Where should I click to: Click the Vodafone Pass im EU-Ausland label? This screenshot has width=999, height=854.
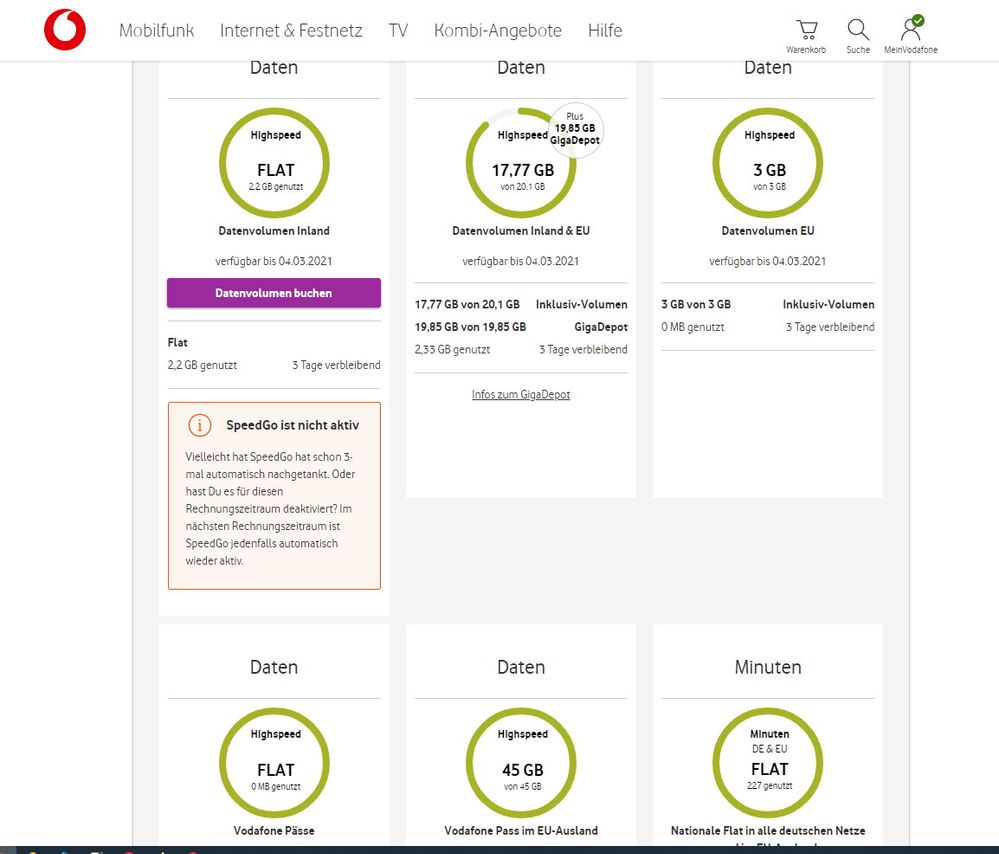coord(521,830)
